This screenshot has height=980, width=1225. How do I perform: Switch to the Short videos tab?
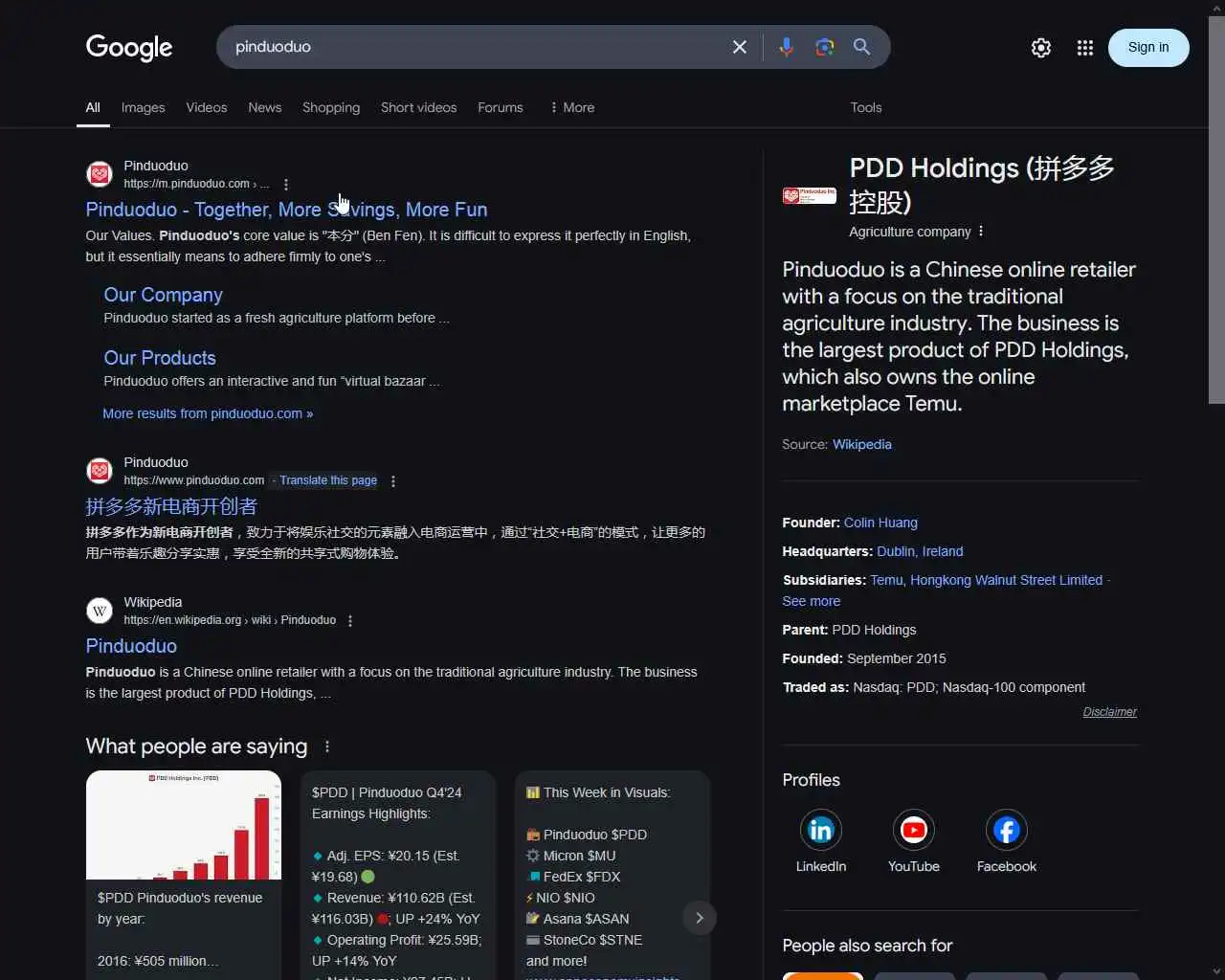click(419, 107)
